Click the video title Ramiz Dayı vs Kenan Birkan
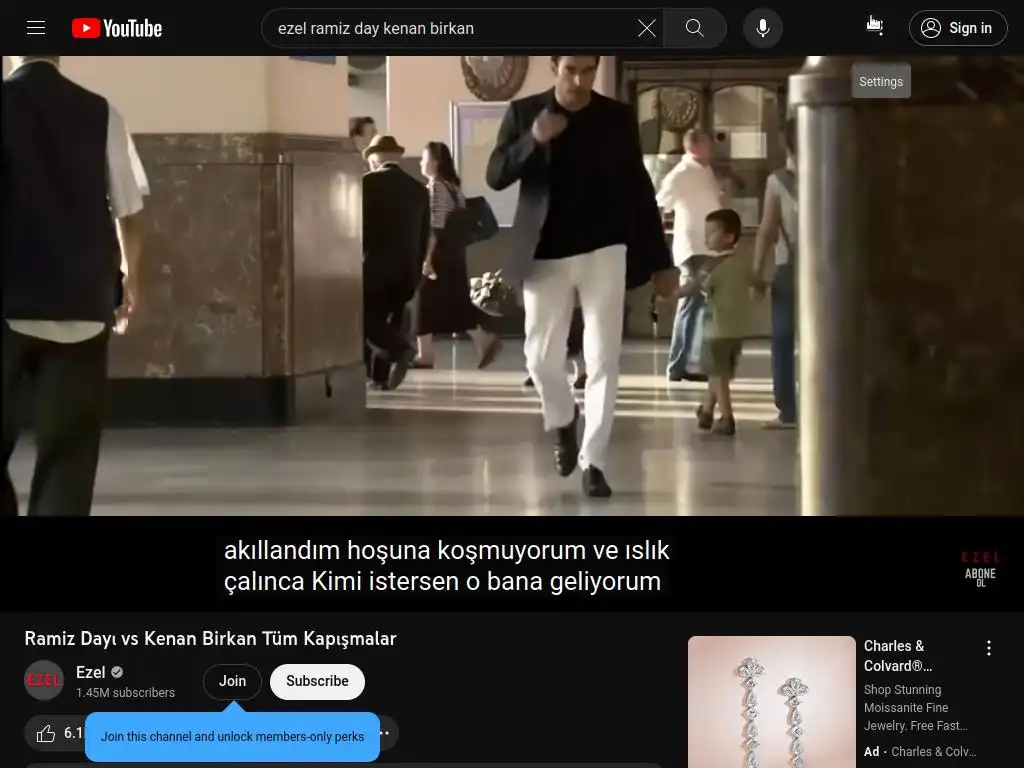Screen dimensions: 1024x768 point(210,638)
